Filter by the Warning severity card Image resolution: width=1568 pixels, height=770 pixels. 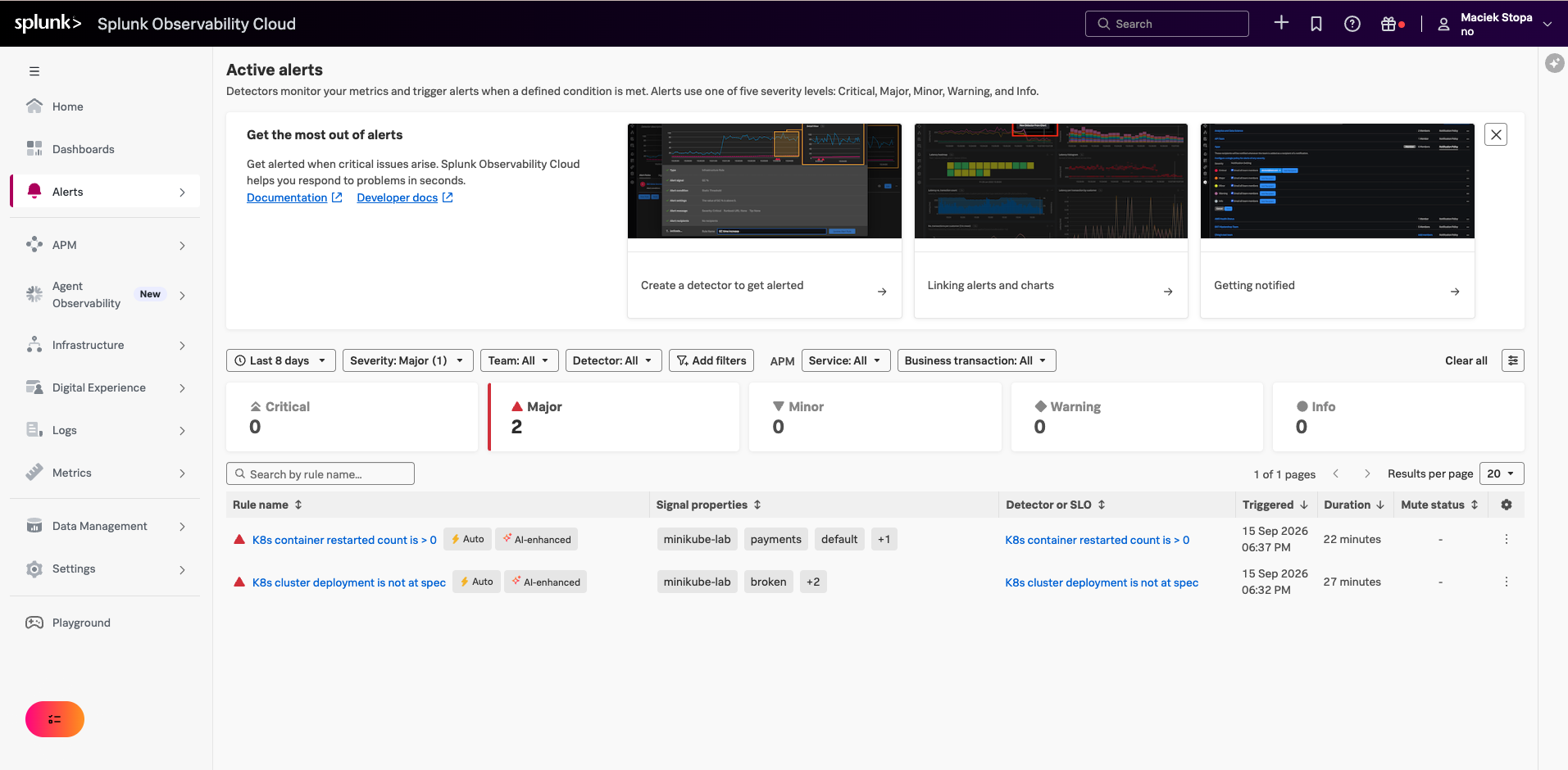(1137, 417)
